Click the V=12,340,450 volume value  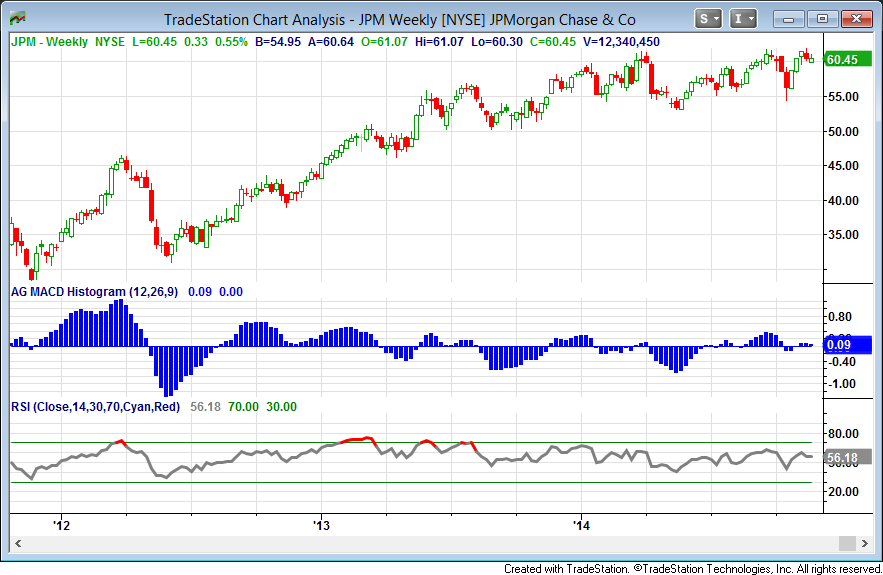click(x=621, y=42)
